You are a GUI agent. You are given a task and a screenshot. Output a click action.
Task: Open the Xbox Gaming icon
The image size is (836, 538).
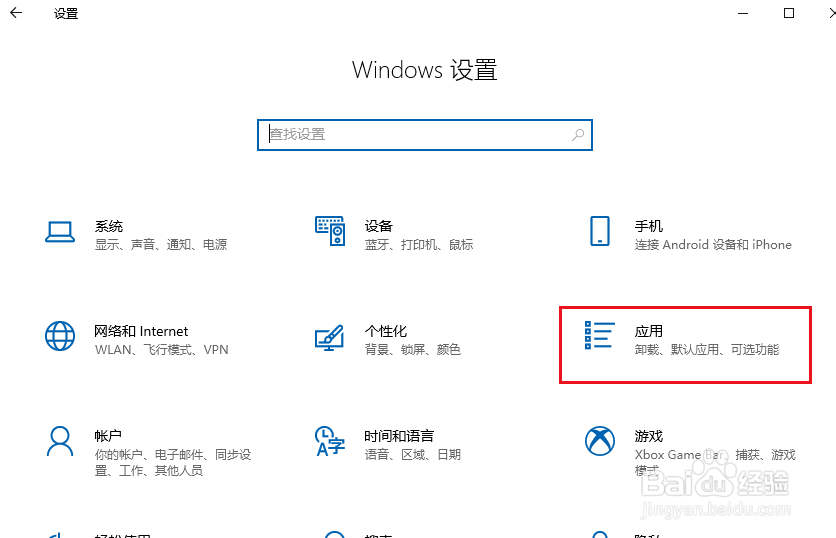point(600,441)
